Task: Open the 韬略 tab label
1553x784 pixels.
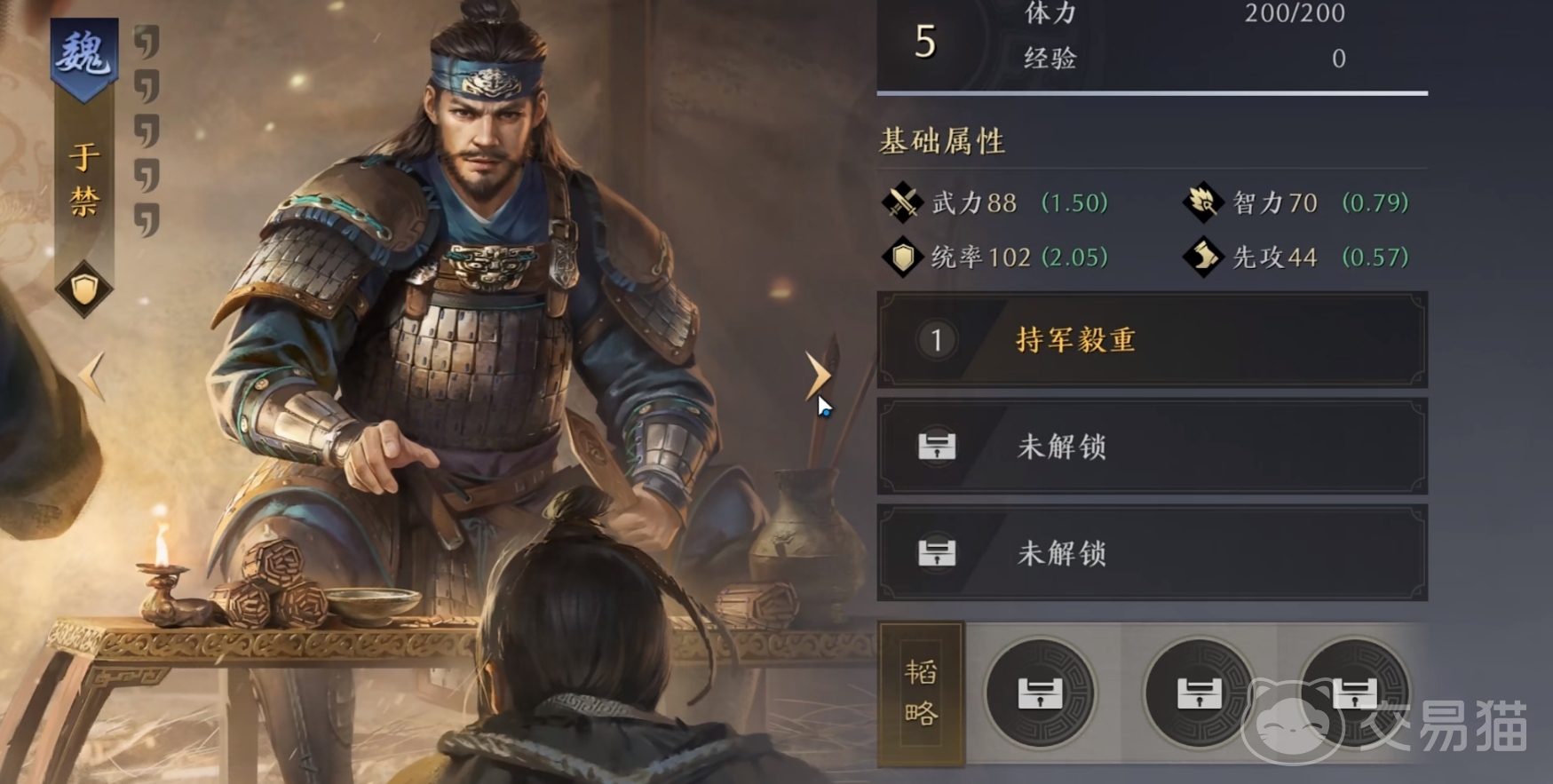Action: [x=921, y=693]
